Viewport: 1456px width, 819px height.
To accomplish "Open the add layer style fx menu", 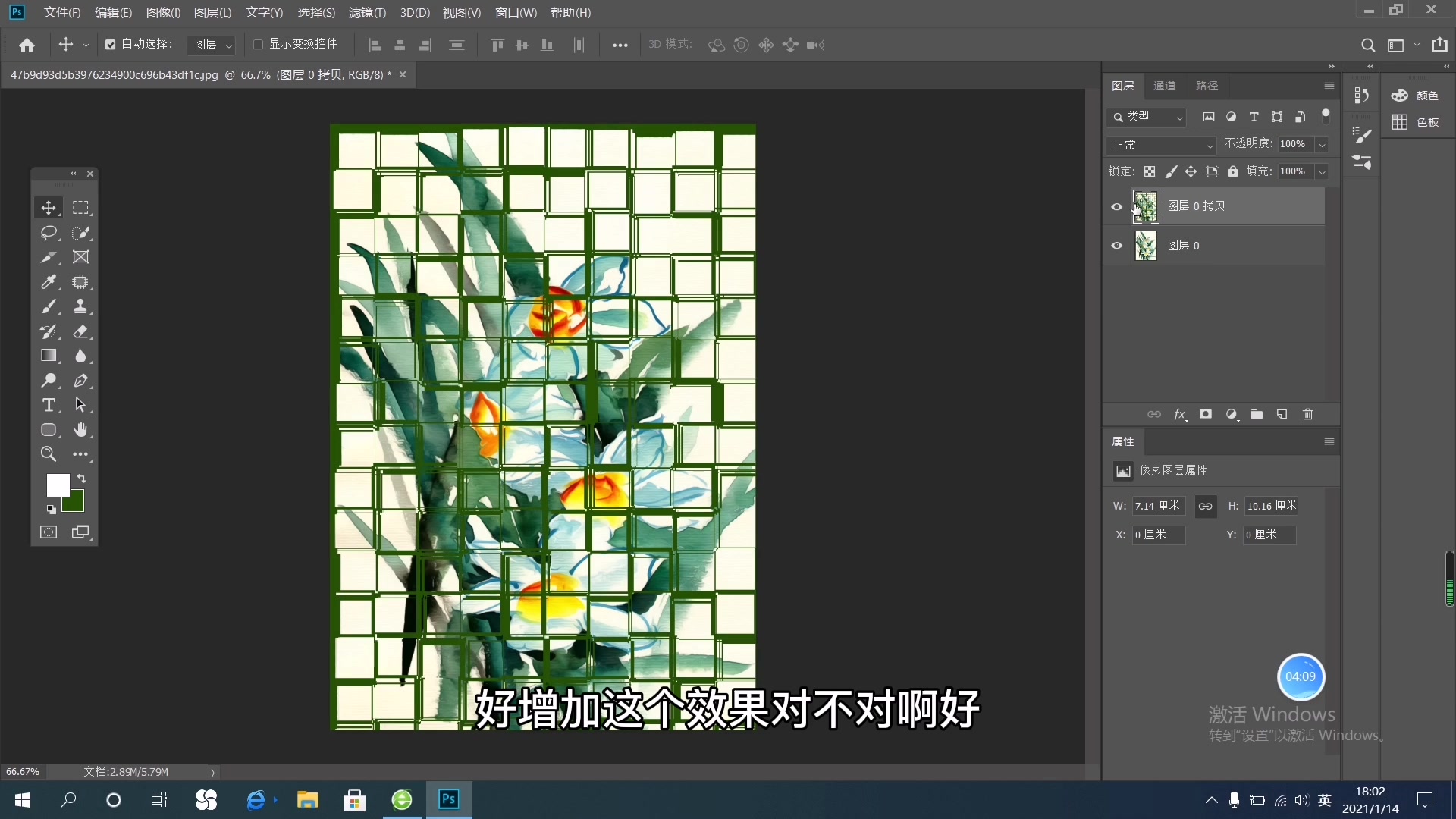I will [x=1181, y=414].
